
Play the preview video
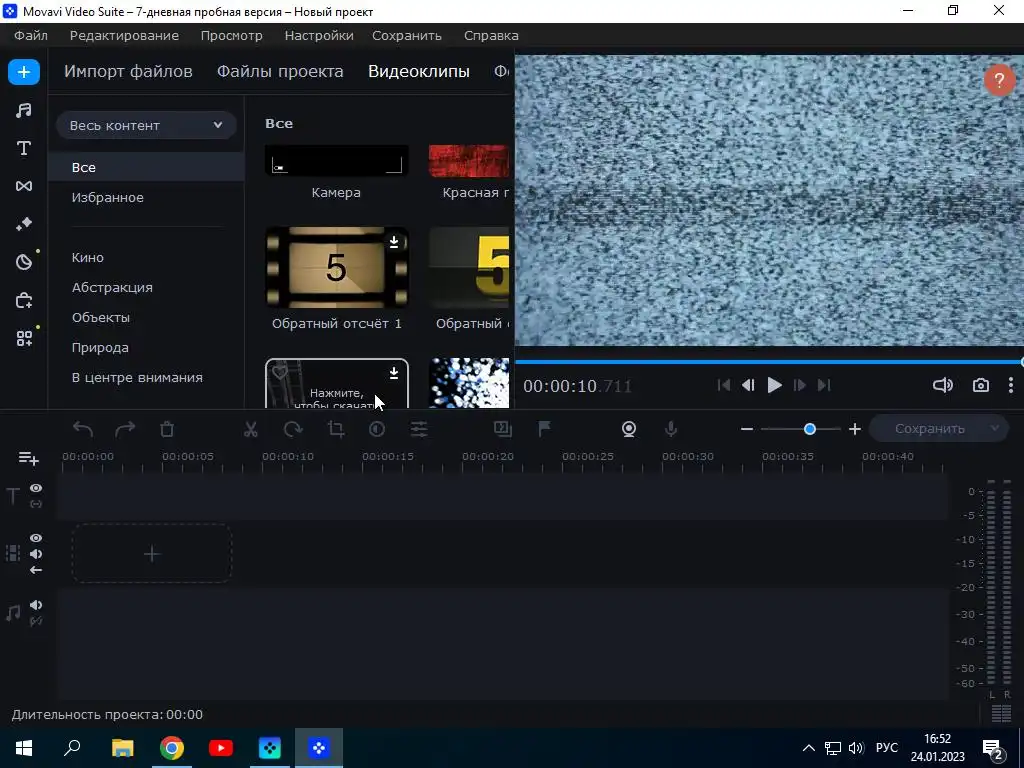point(774,385)
